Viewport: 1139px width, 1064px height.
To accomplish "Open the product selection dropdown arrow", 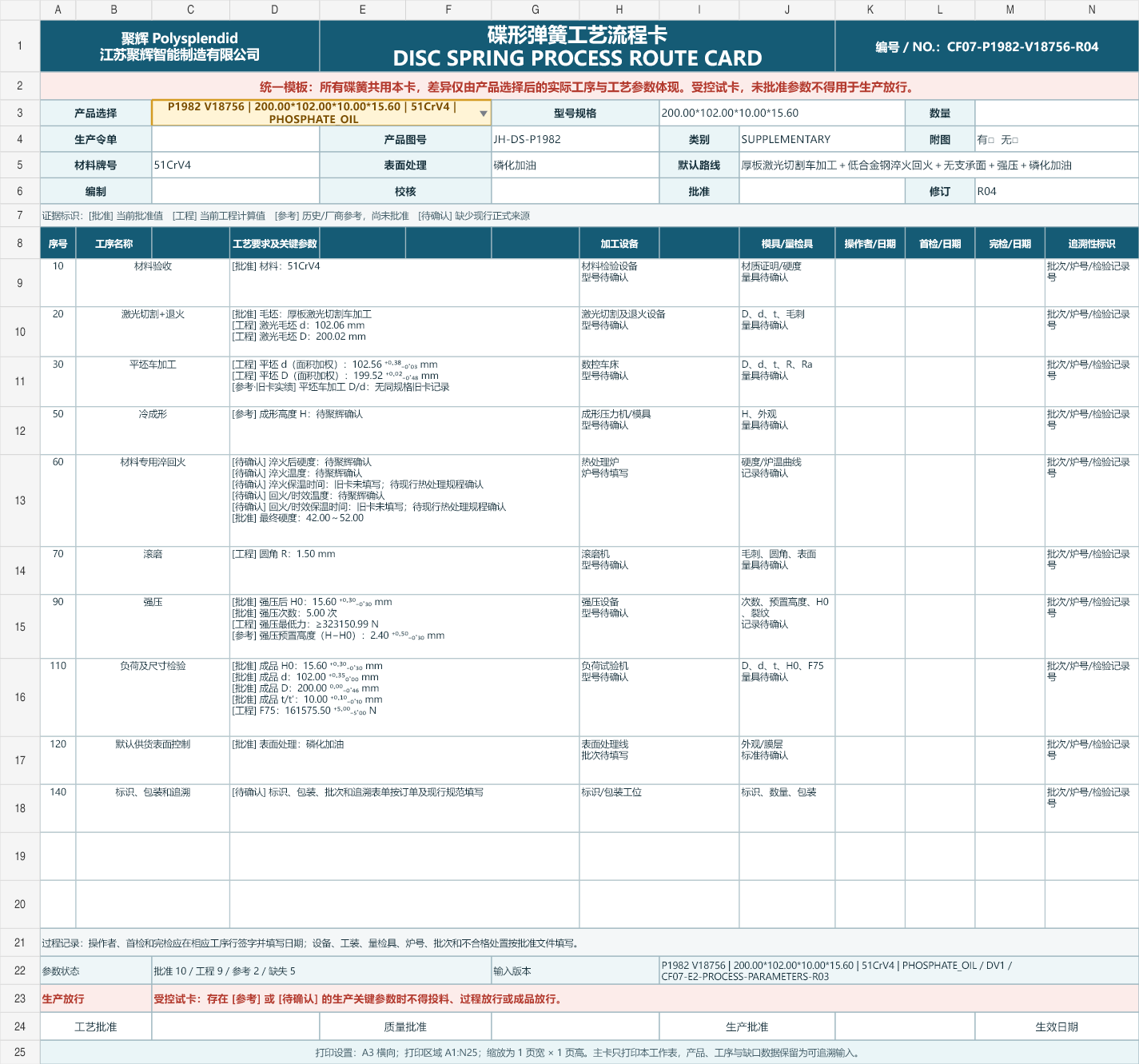I will (483, 114).
